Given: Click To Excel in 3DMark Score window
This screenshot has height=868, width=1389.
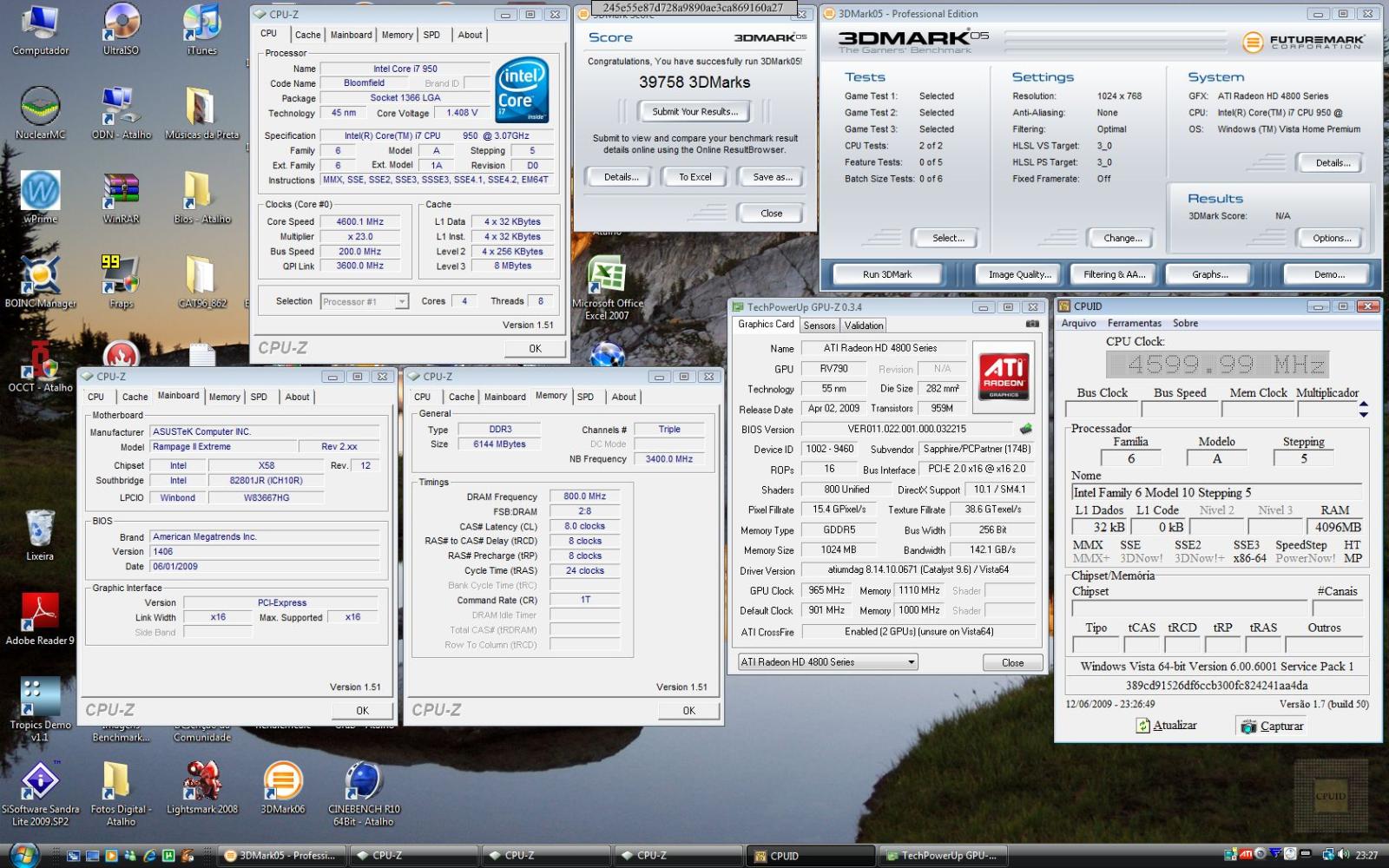Looking at the screenshot, I should pos(694,177).
